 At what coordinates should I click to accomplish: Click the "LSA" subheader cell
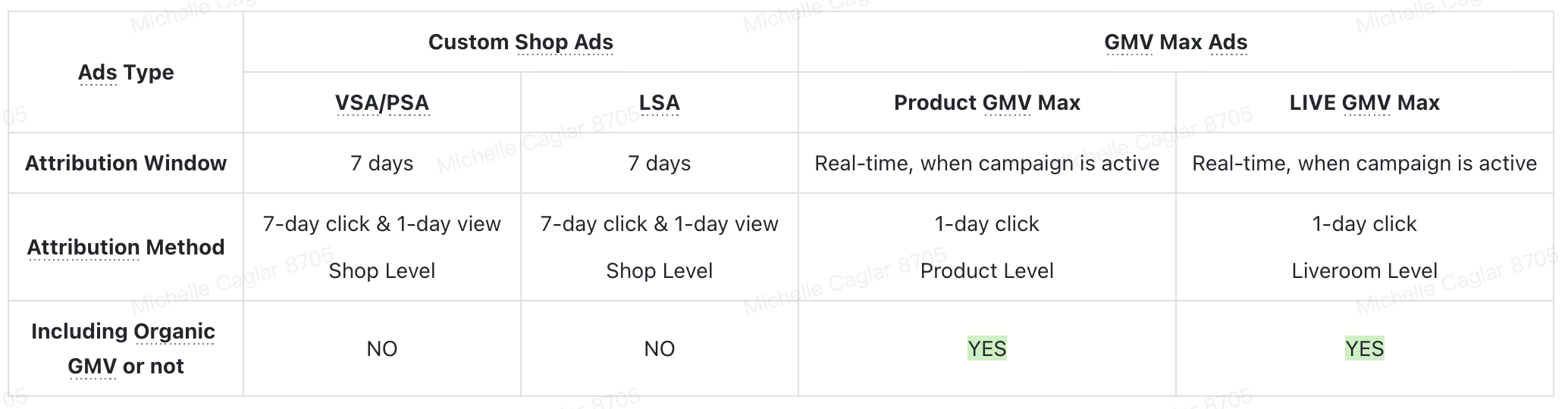coord(659,103)
